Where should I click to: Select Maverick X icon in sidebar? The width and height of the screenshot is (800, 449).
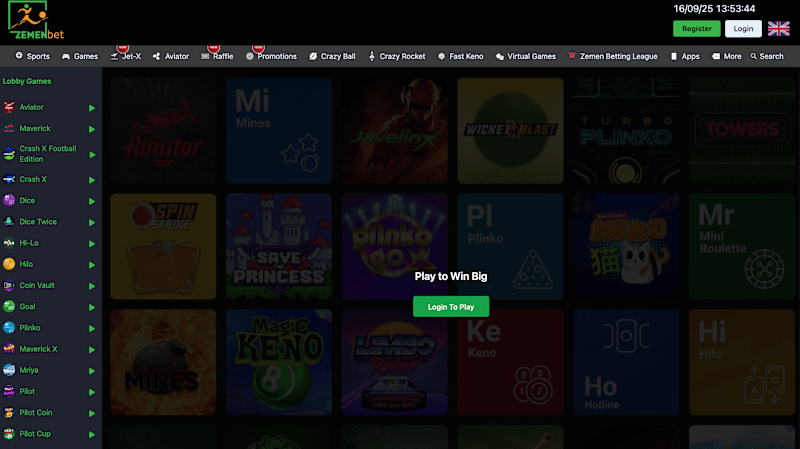(x=9, y=349)
